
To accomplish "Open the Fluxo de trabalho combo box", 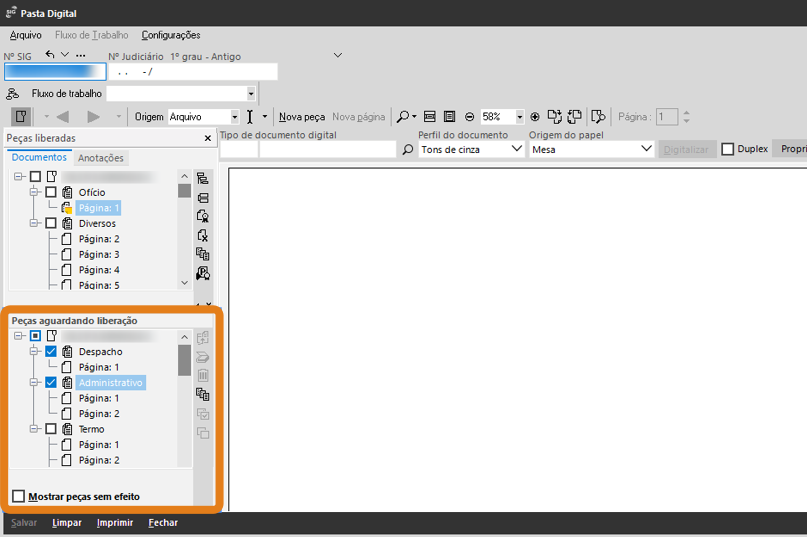I will pyautogui.click(x=250, y=94).
